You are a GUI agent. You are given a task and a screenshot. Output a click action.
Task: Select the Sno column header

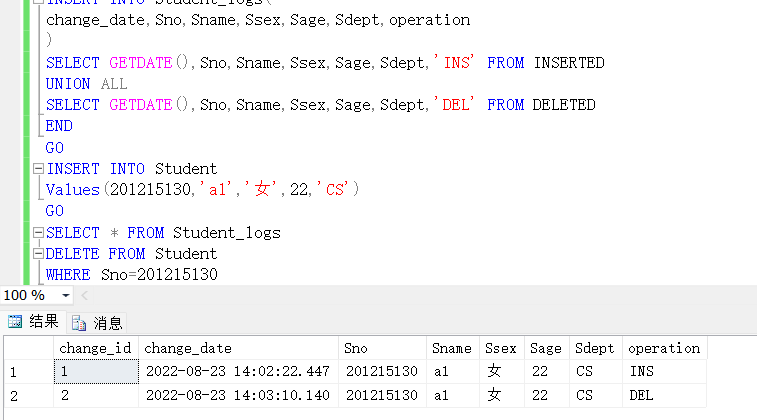[x=382, y=348]
